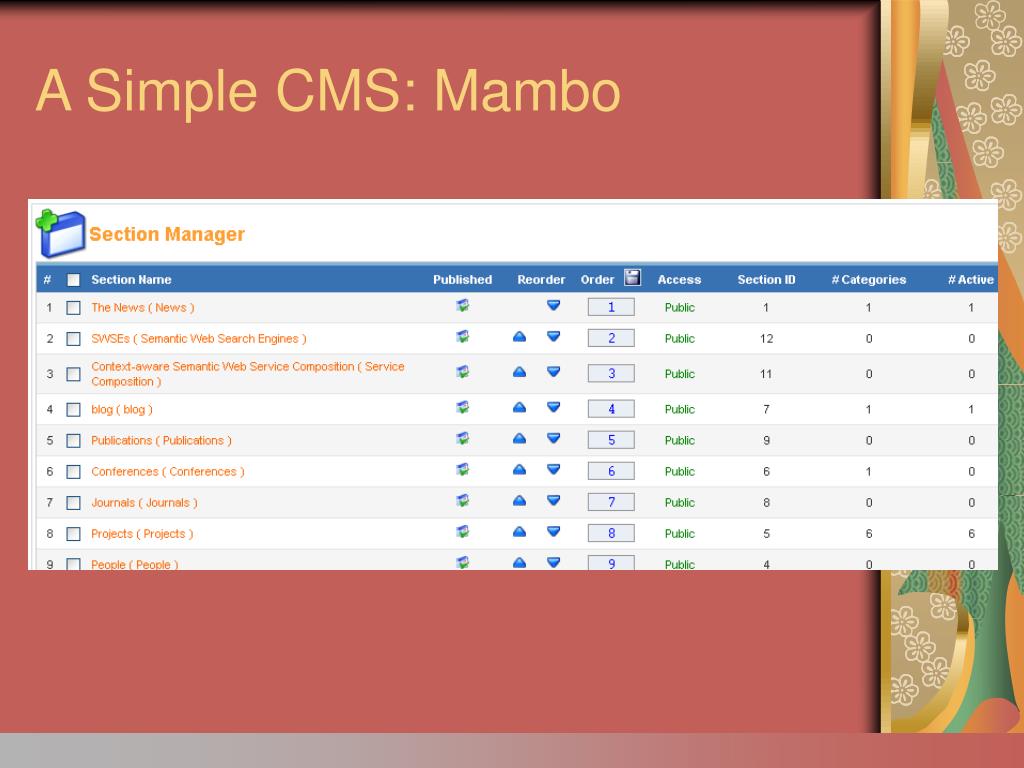Image resolution: width=1024 pixels, height=768 pixels.
Task: Click order field with value 2
Action: click(611, 338)
